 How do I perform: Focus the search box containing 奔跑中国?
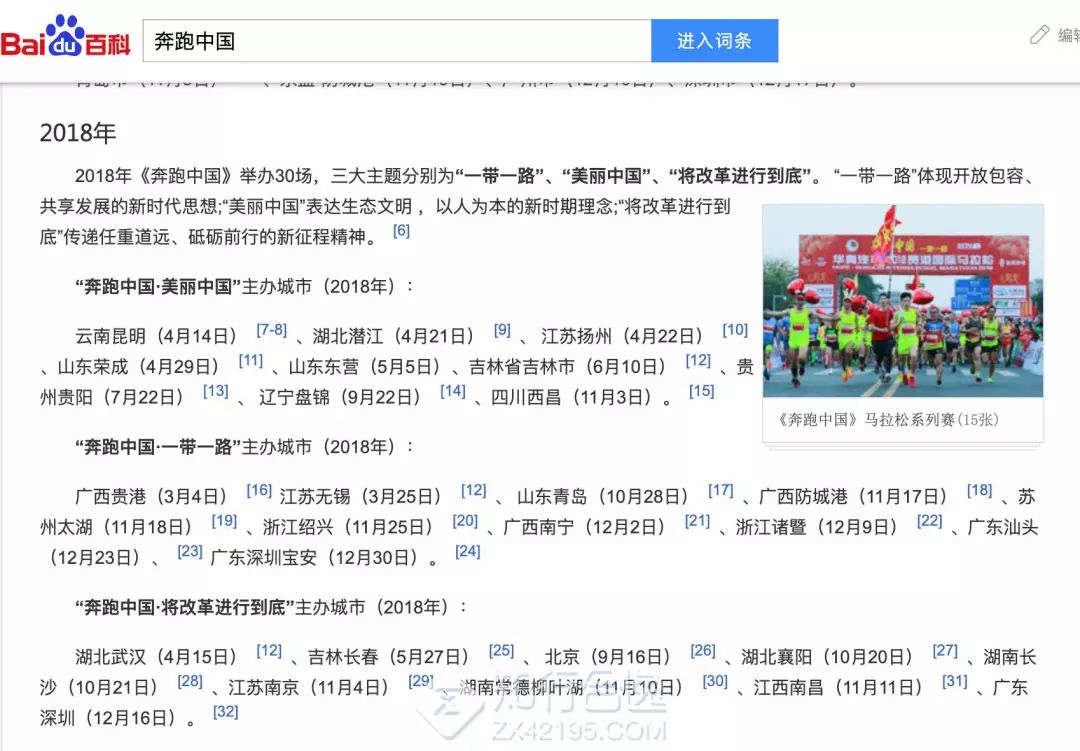click(397, 41)
